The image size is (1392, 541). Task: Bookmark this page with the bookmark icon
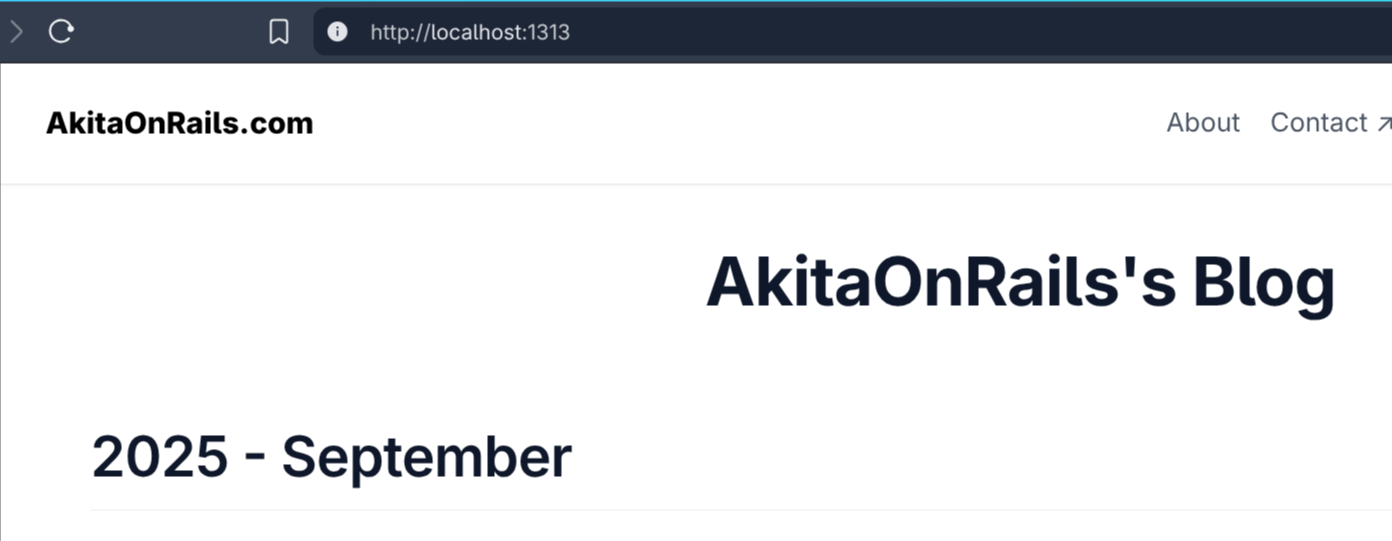279,32
